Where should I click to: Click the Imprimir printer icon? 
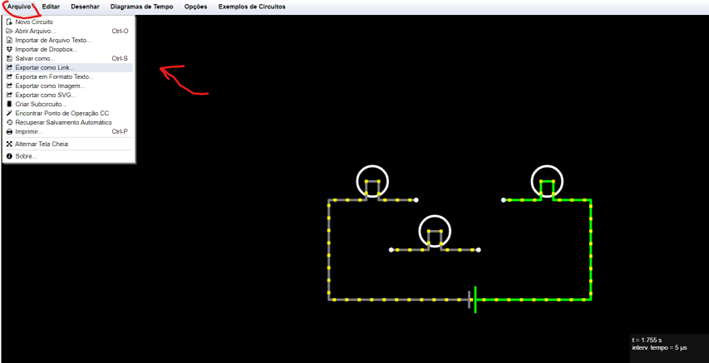[9, 132]
